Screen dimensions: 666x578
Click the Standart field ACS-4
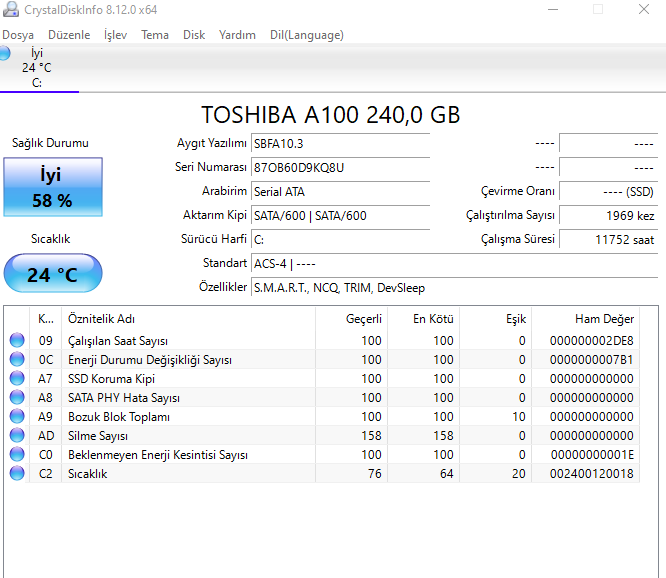point(454,264)
